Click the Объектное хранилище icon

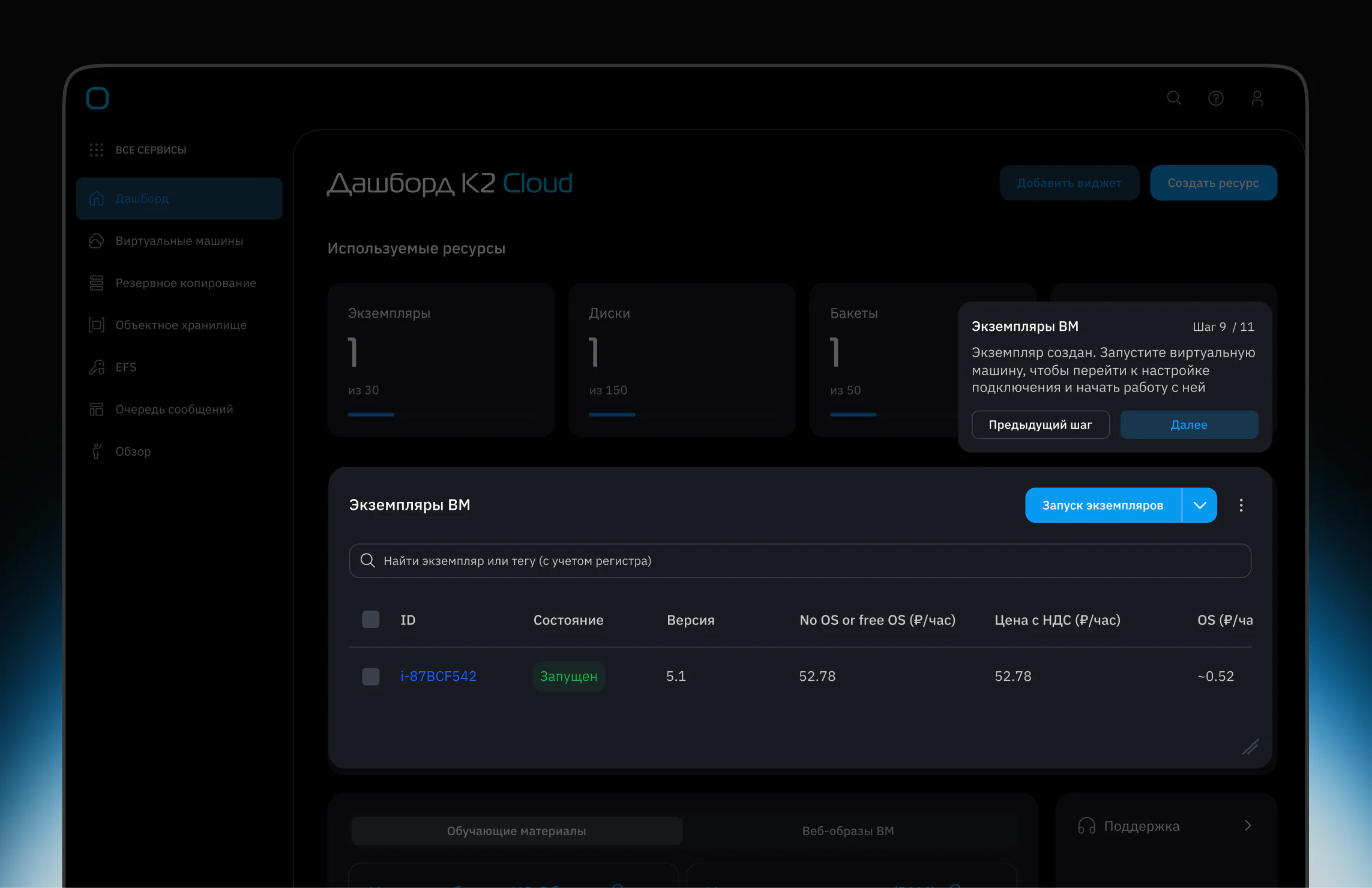click(x=96, y=325)
